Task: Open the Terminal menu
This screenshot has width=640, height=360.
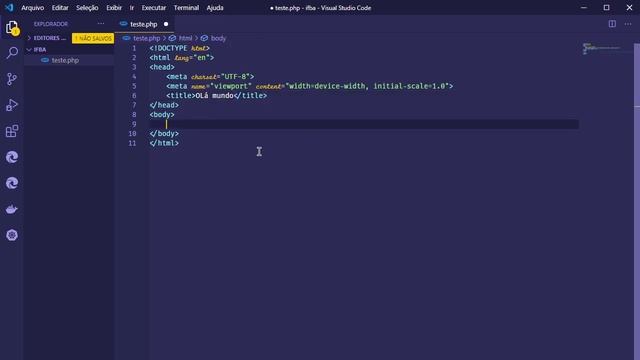Action: (x=186, y=8)
